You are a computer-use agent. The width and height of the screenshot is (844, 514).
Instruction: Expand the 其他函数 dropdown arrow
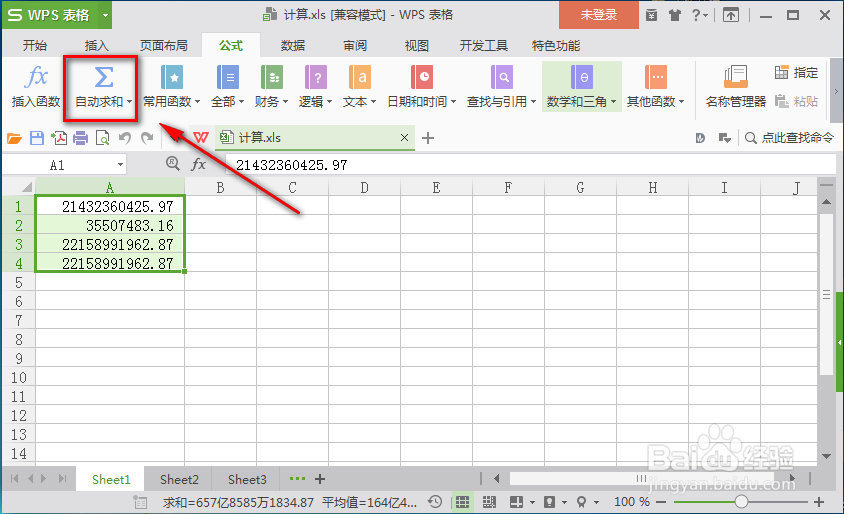(681, 102)
